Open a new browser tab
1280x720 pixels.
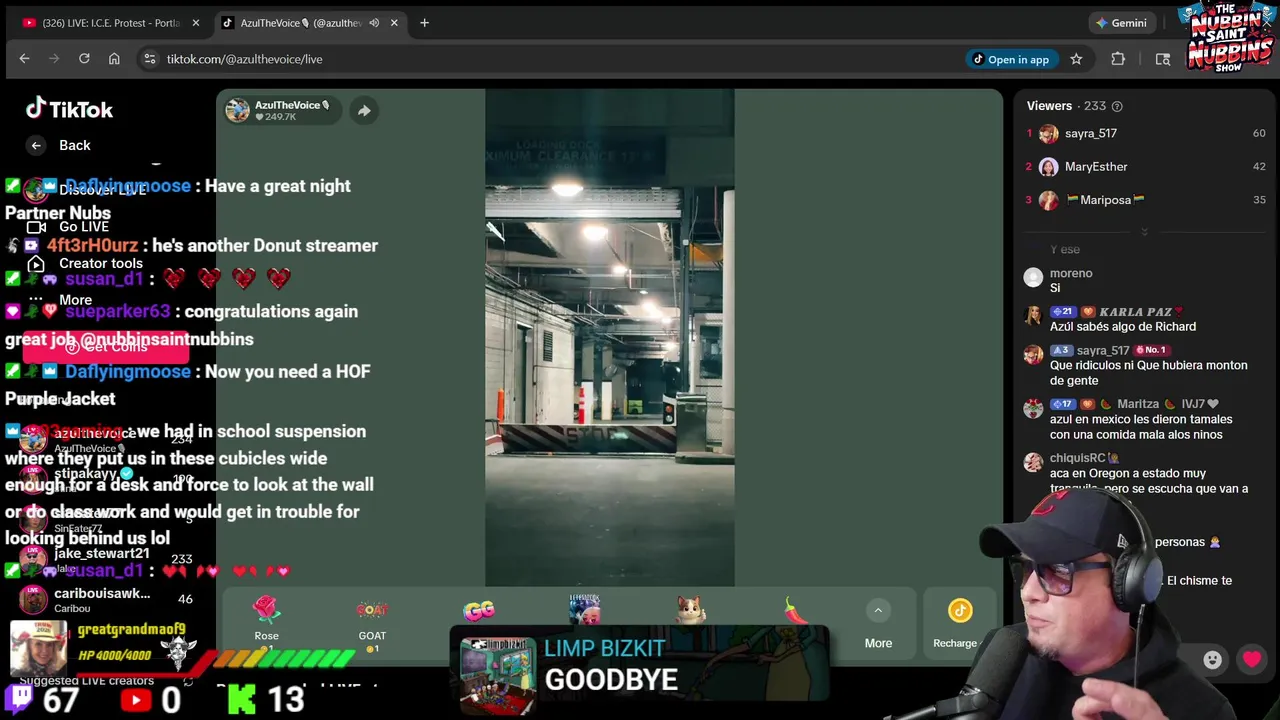click(x=424, y=23)
